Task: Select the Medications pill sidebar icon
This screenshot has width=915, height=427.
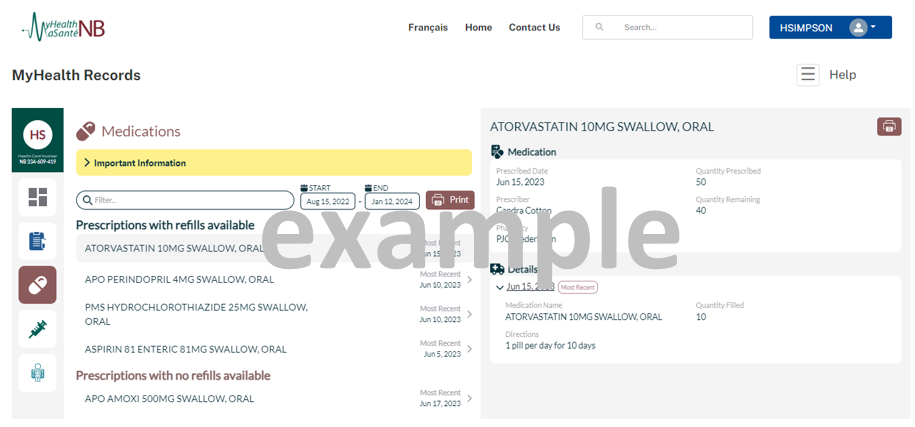Action: (x=37, y=285)
